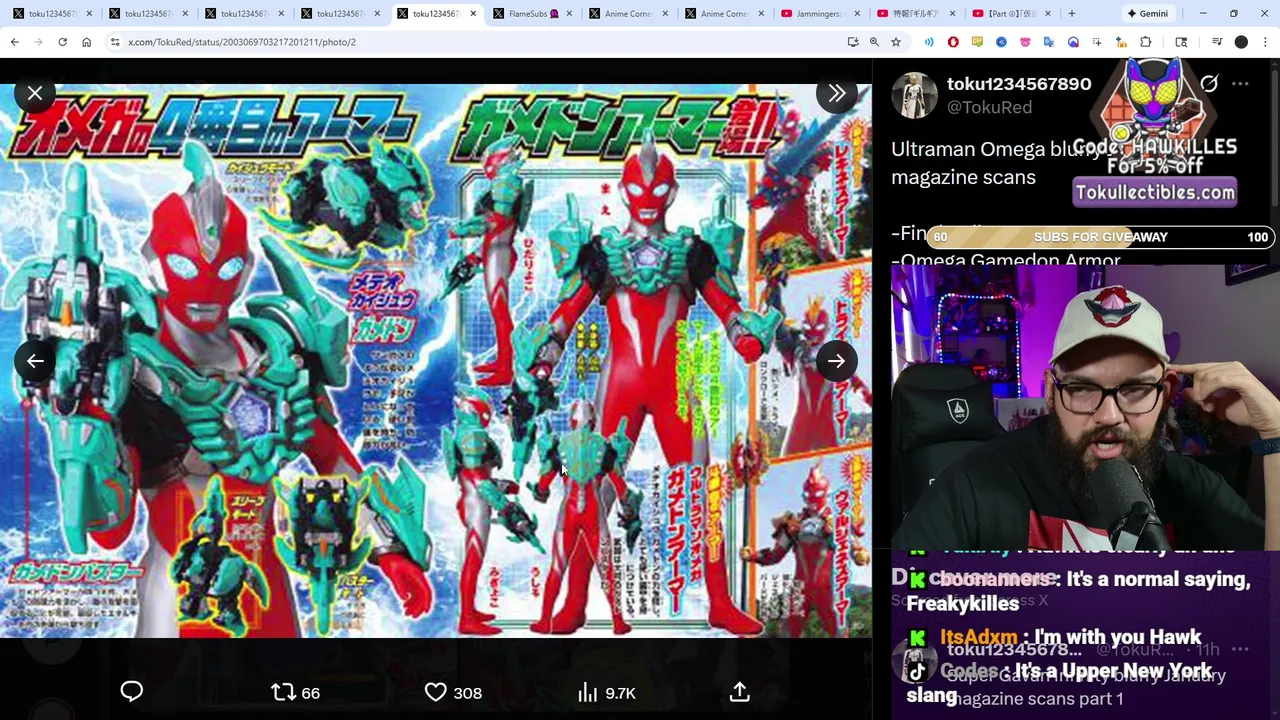Click the red shield extension icon
Viewport: 1280px width, 720px height.
tap(953, 42)
